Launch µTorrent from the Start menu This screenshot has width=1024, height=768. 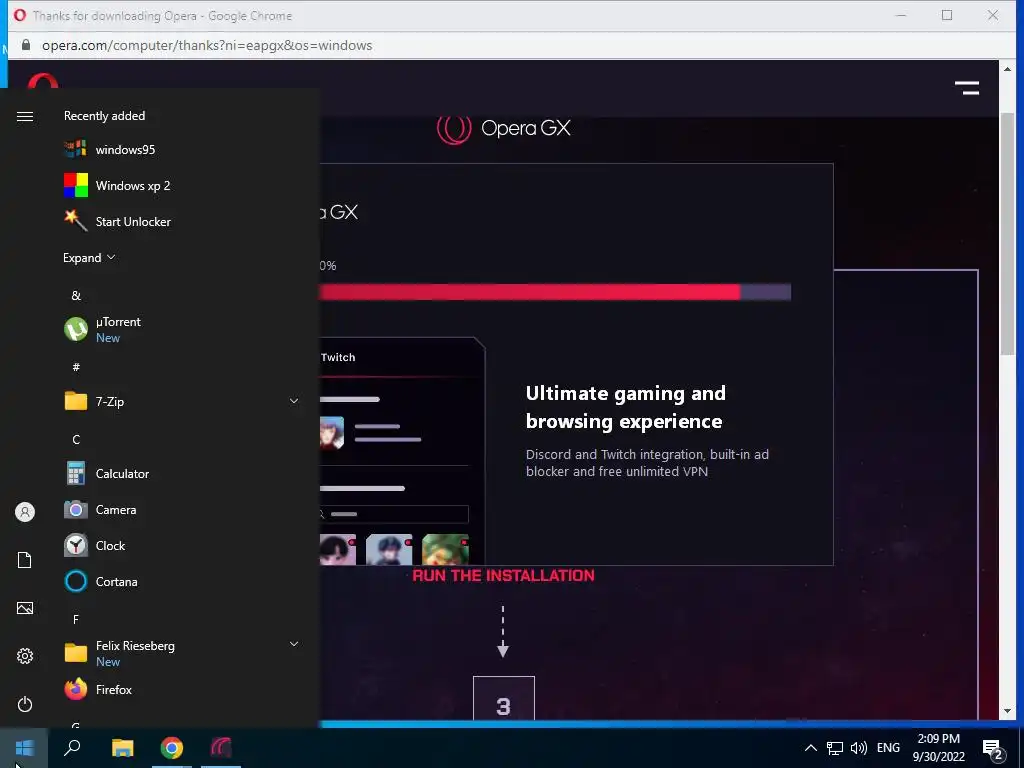(180, 329)
